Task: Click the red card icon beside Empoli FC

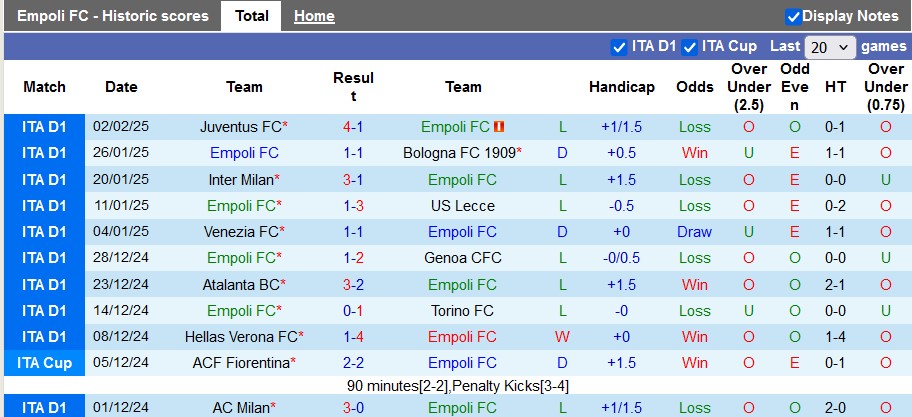Action: tap(499, 127)
